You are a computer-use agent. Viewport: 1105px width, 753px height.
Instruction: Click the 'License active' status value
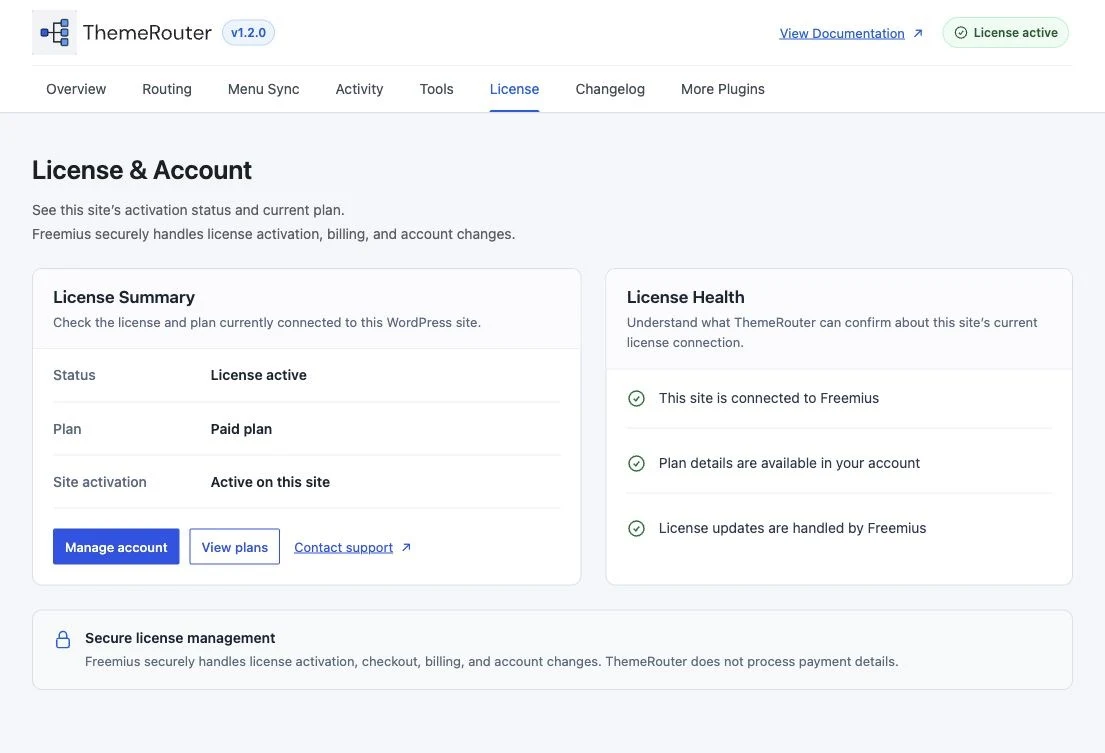click(259, 375)
